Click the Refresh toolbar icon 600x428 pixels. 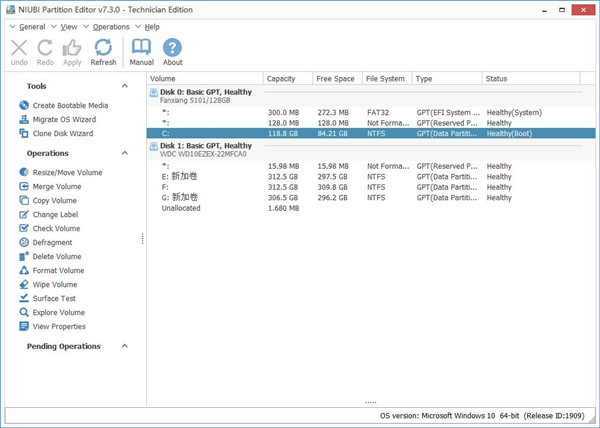[103, 47]
